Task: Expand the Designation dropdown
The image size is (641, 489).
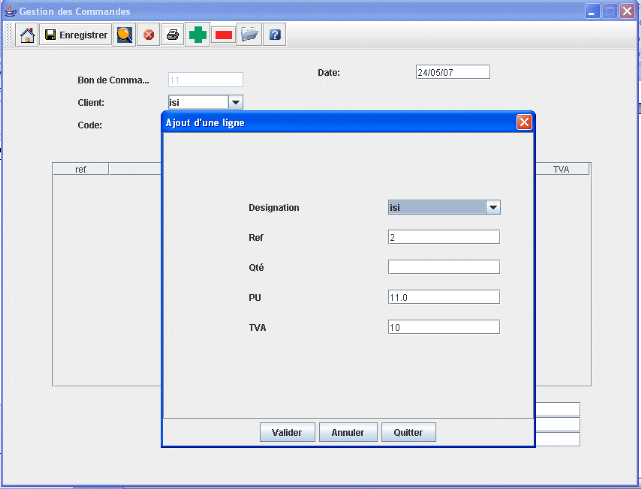Action: click(492, 207)
